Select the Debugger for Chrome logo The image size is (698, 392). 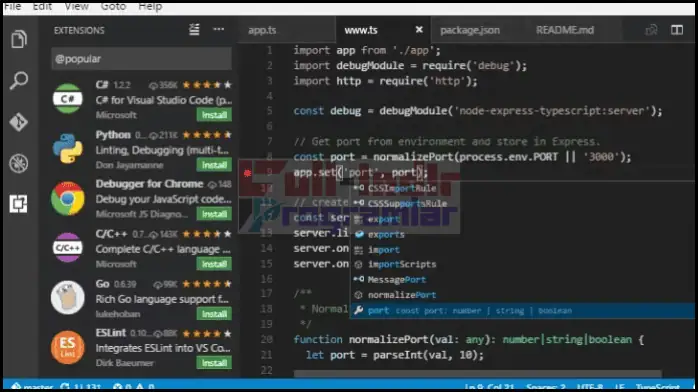pos(68,198)
